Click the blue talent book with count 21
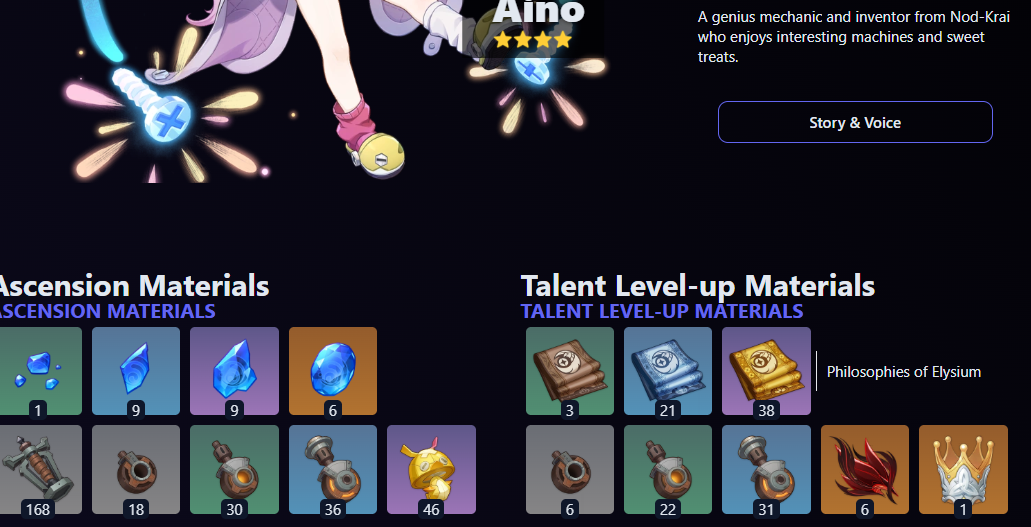The image size is (1031, 527). click(668, 371)
